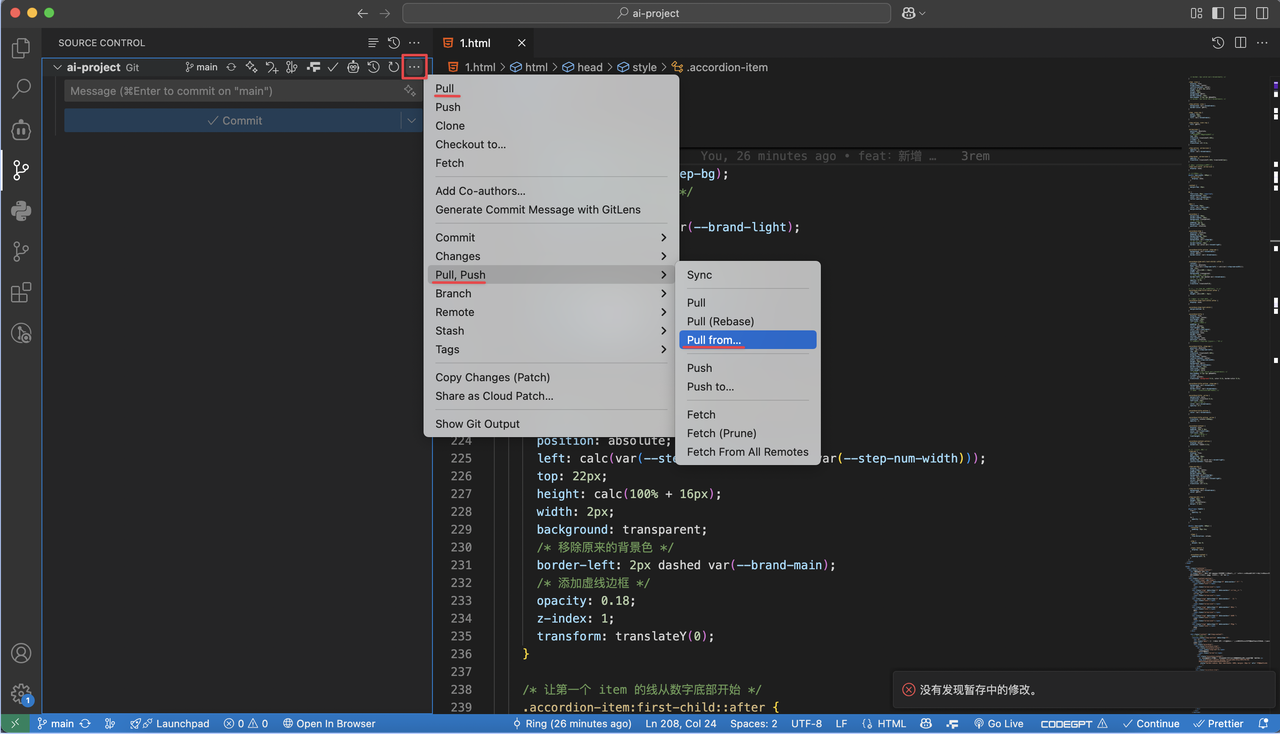Screen dimensions: 1280x734
Task: Choose Copy Changes (Patch)
Action: pos(551,378)
